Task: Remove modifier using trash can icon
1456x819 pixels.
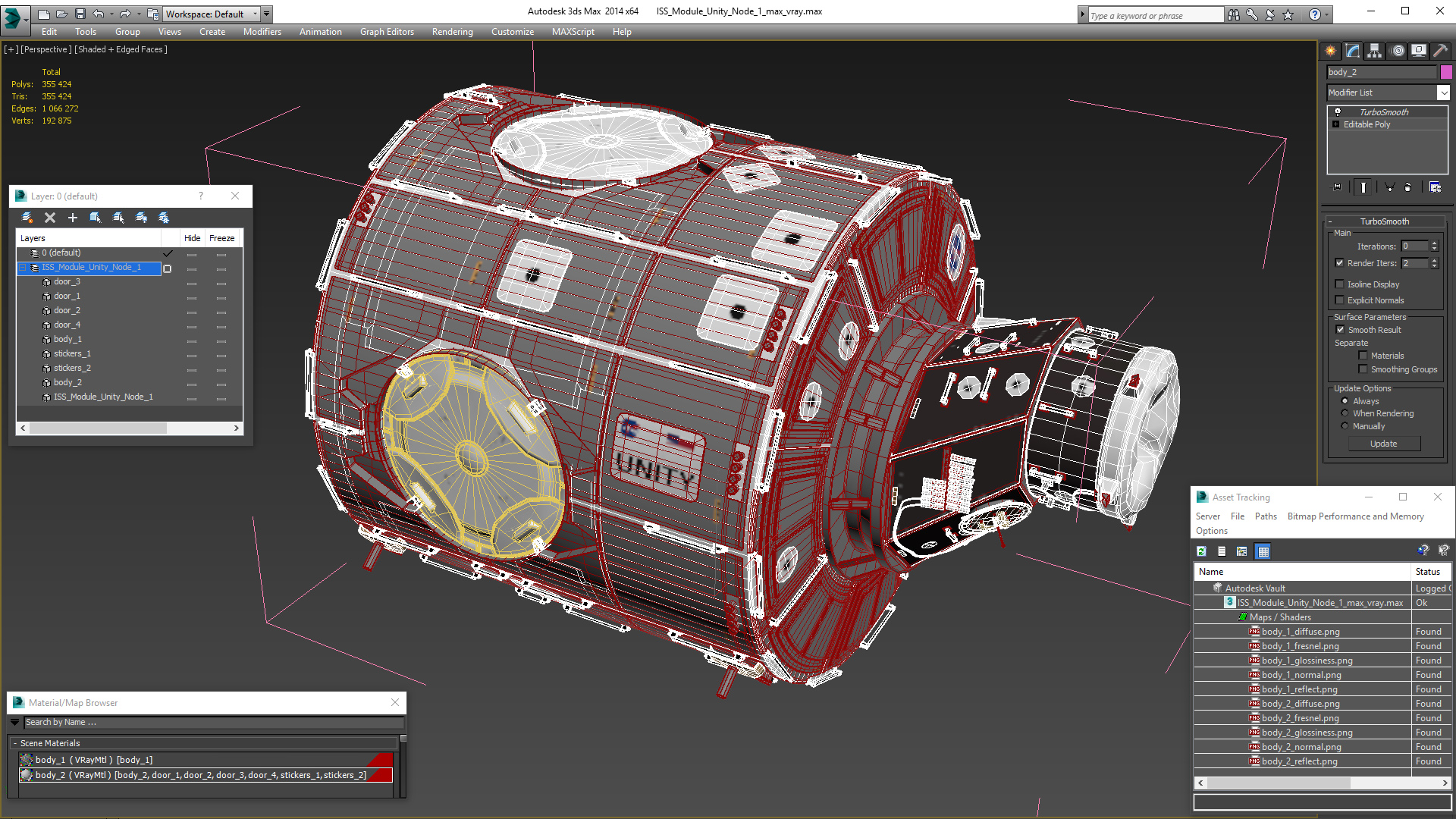Action: click(x=1408, y=187)
